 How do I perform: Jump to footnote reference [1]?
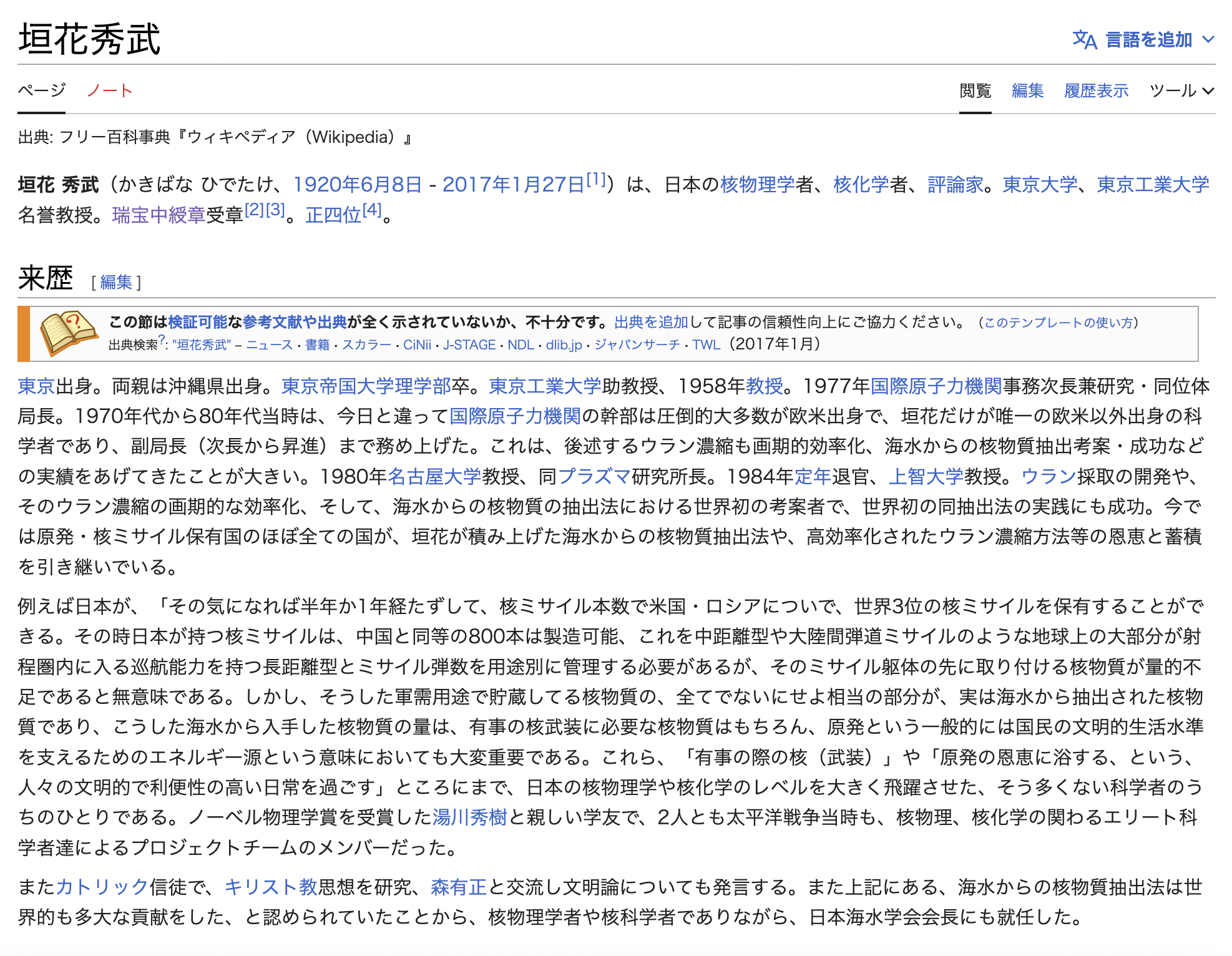[x=596, y=180]
